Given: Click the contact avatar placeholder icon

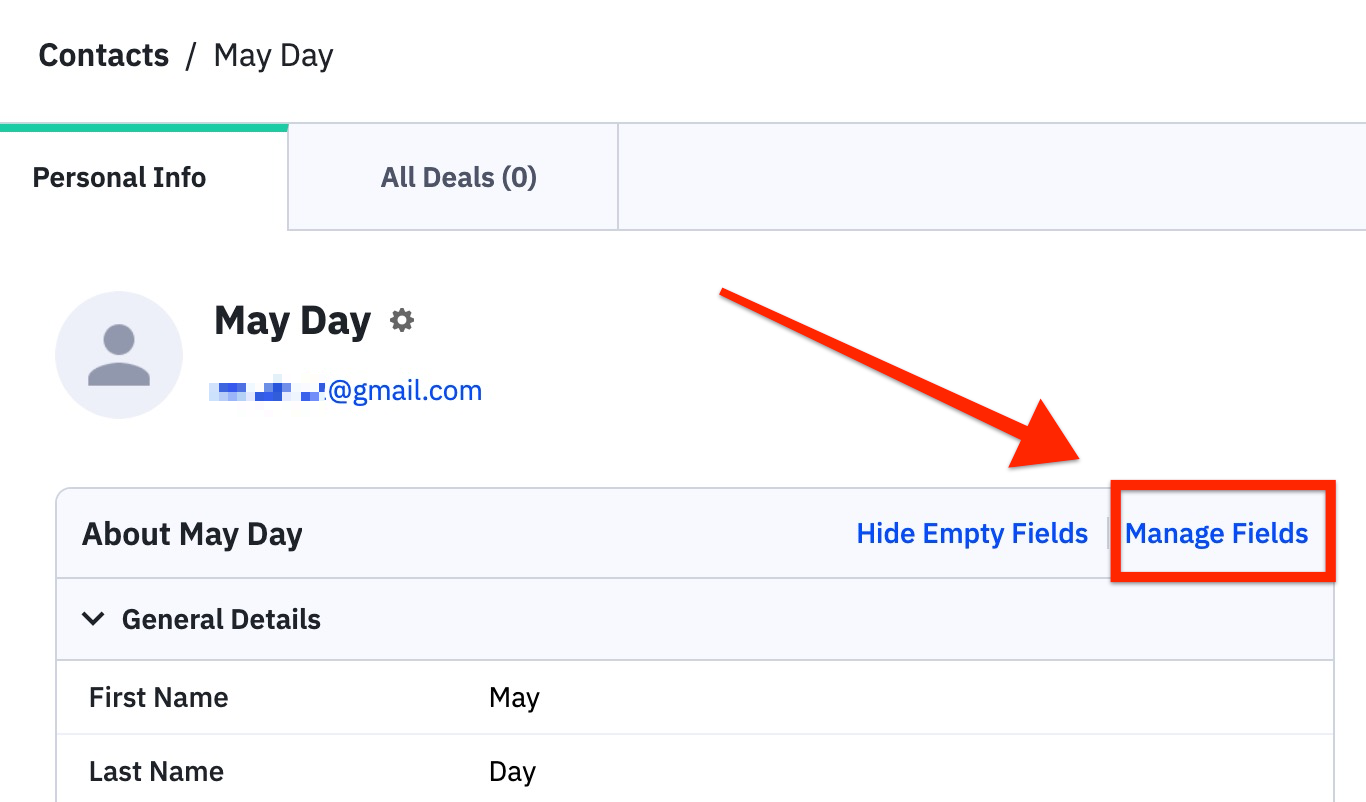Looking at the screenshot, I should click(x=119, y=355).
